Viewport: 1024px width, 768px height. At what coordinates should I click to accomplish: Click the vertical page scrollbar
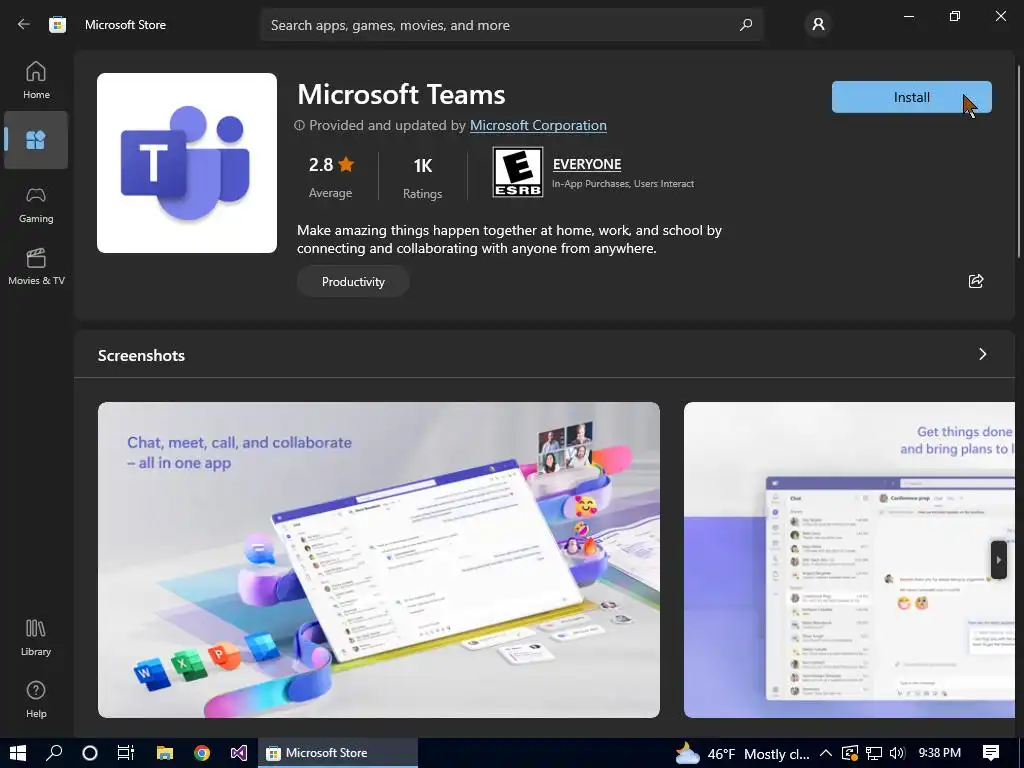[x=1018, y=161]
